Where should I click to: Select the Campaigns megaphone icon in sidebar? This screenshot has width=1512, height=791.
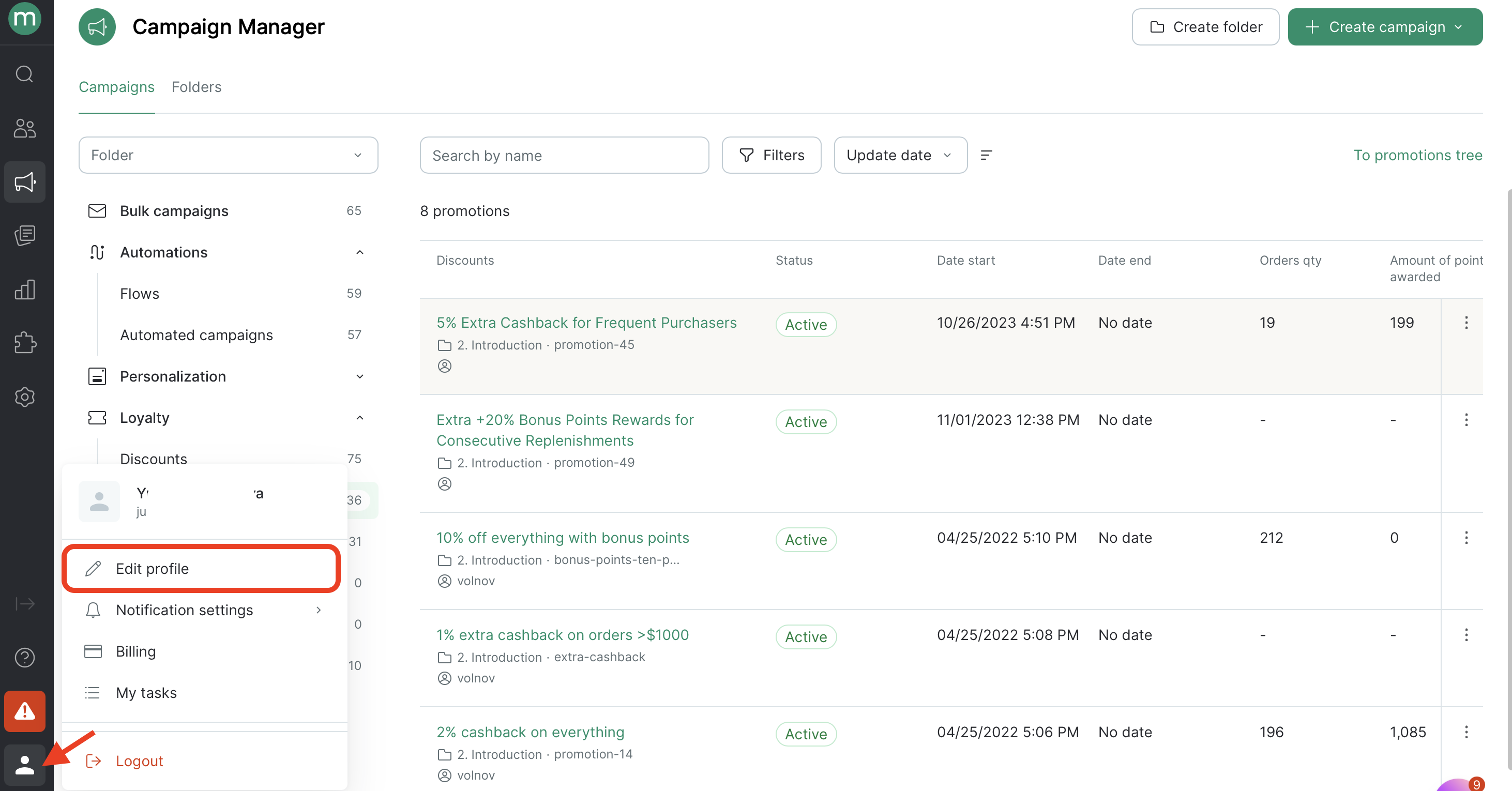[25, 182]
